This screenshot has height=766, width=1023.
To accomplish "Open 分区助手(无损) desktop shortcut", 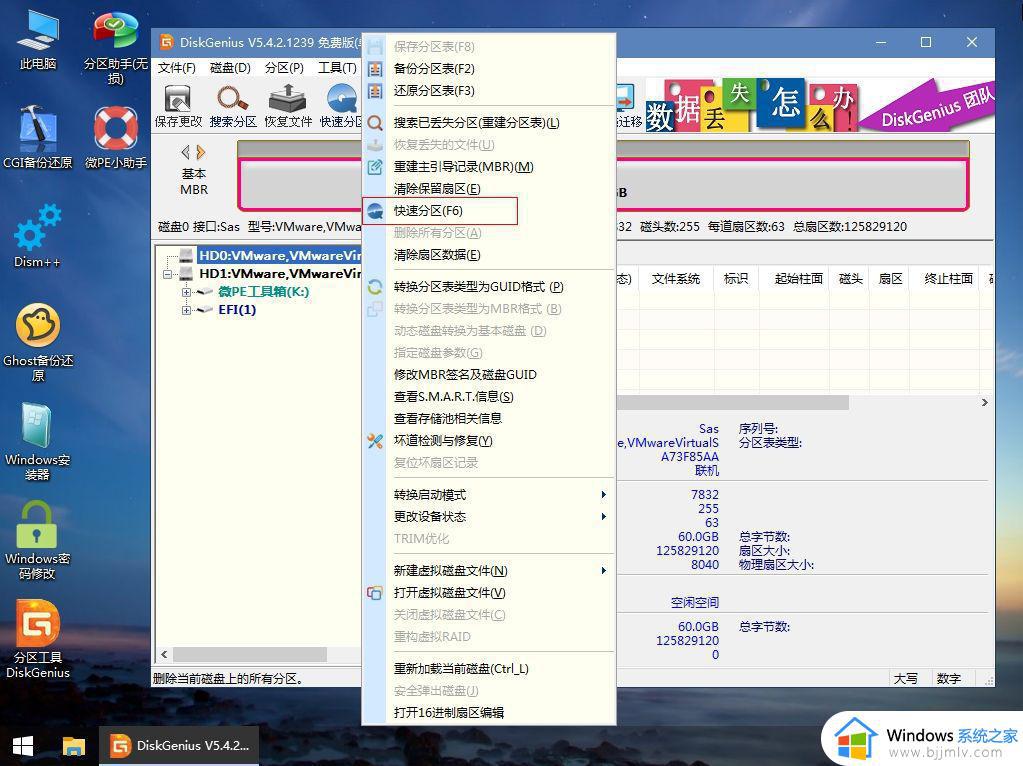I will (x=115, y=48).
